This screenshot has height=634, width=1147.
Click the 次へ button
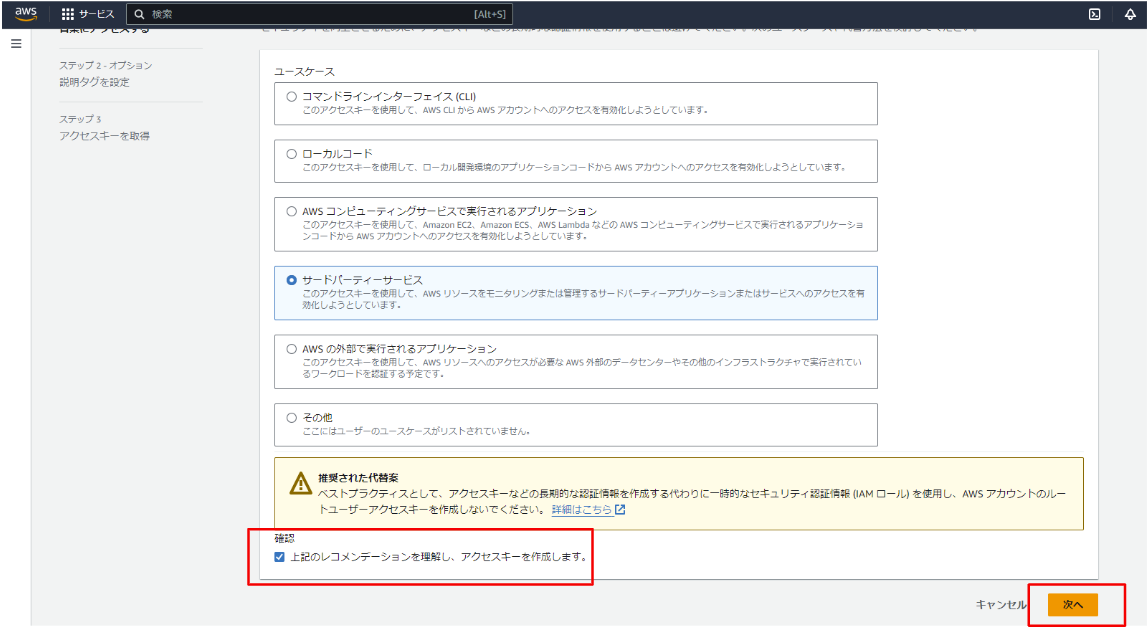pyautogui.click(x=1072, y=605)
